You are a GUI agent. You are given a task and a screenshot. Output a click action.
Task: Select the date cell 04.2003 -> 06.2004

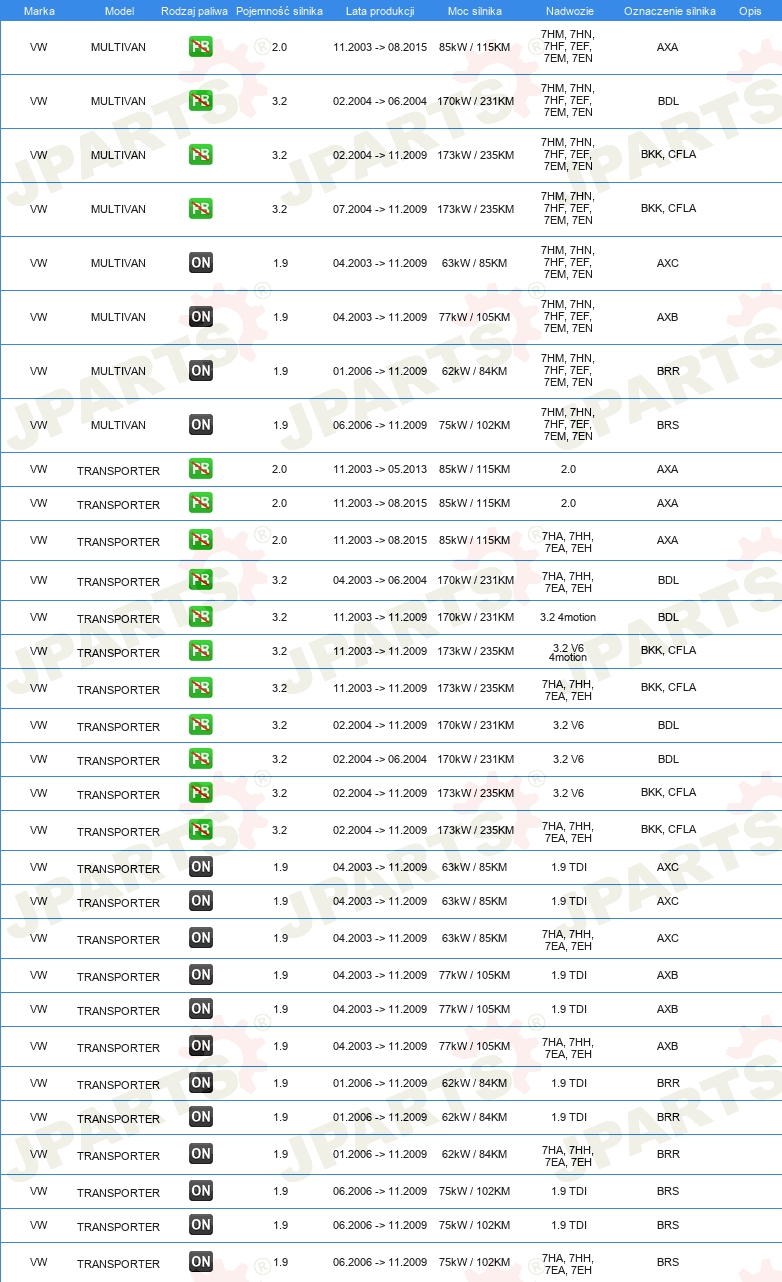pyautogui.click(x=380, y=580)
